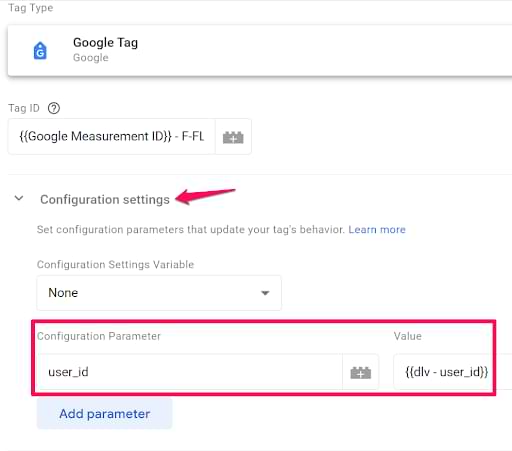
Task: Open the None settings variable dropdown
Action: (159, 293)
